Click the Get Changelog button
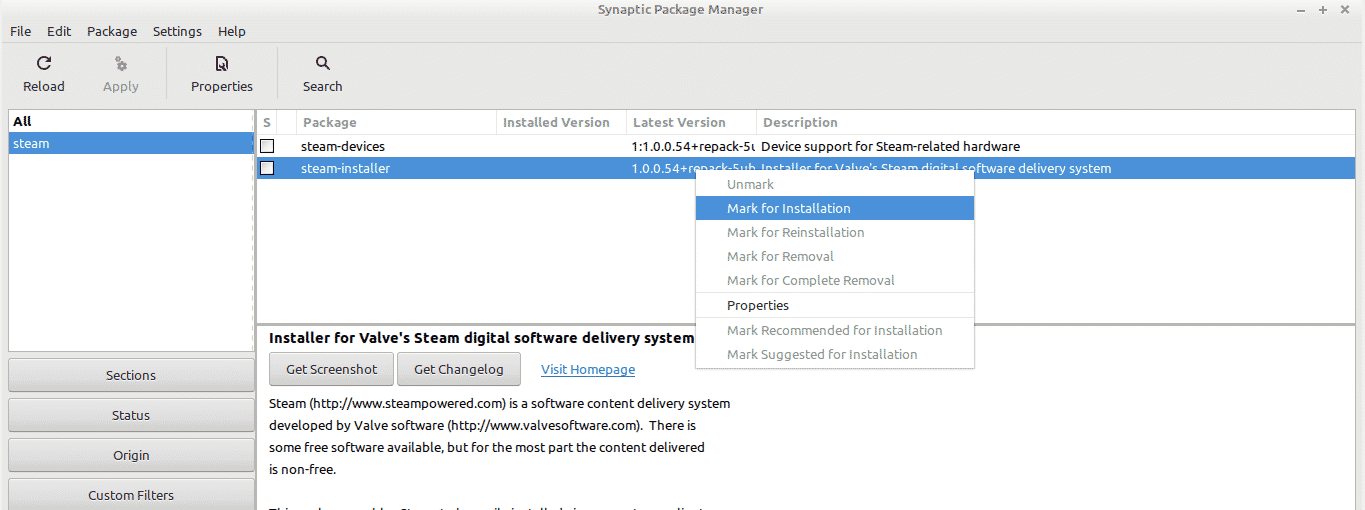Screen dimensions: 1365x510 click(x=458, y=369)
